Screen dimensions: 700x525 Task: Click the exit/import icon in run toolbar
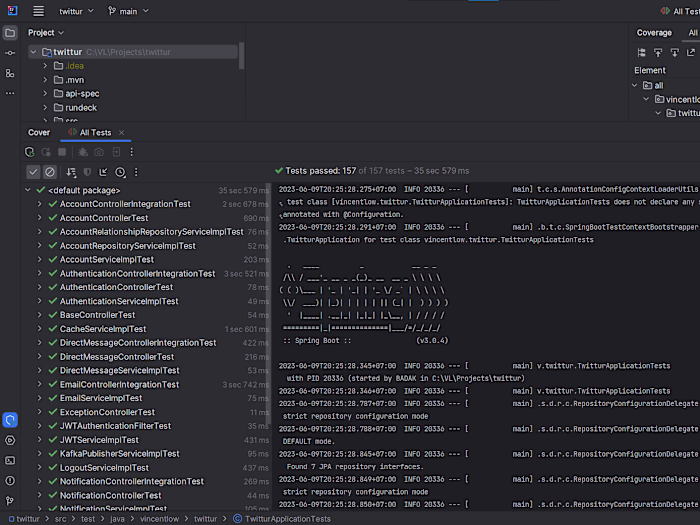click(116, 152)
